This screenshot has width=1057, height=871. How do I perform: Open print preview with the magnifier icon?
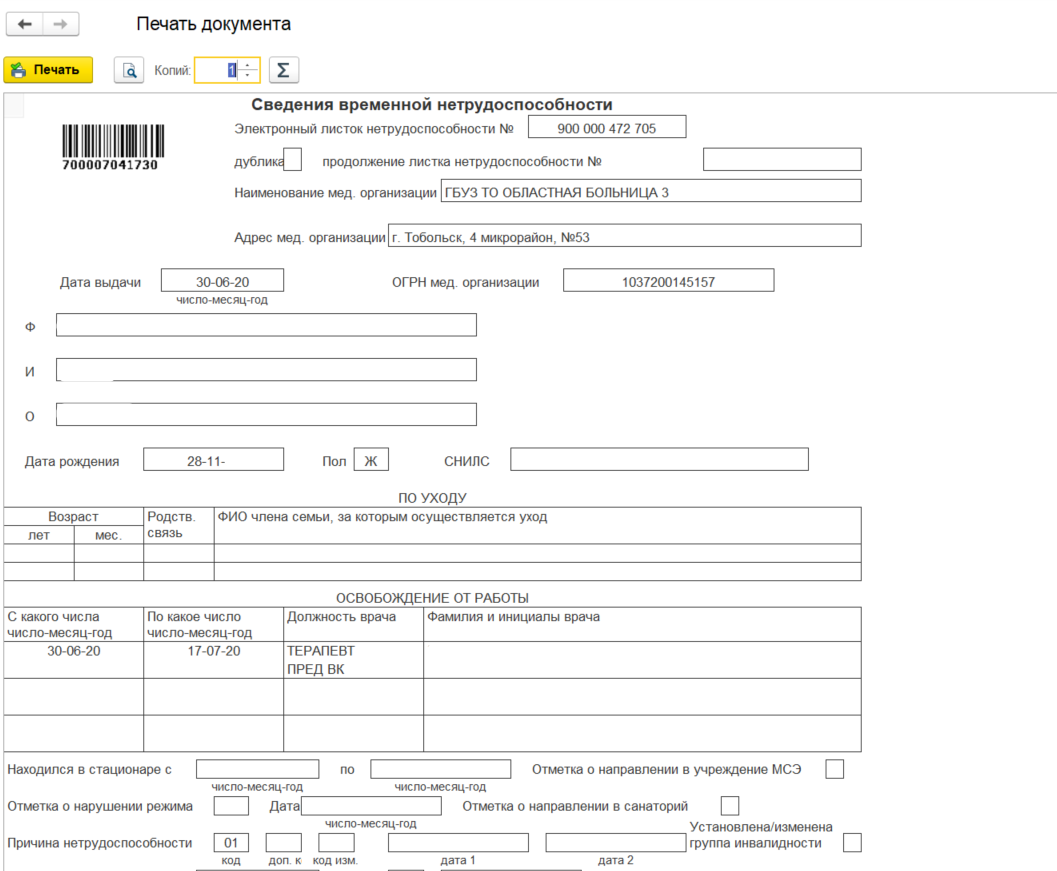pyautogui.click(x=128, y=70)
